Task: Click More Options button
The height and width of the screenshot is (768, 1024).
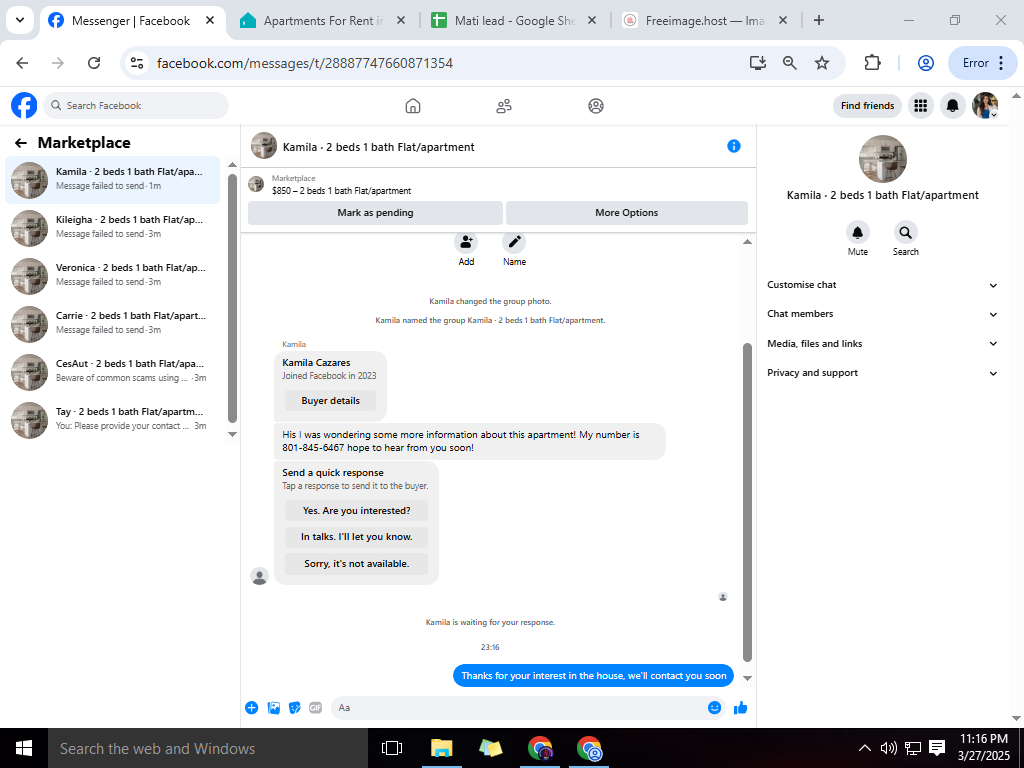Action: coord(626,213)
